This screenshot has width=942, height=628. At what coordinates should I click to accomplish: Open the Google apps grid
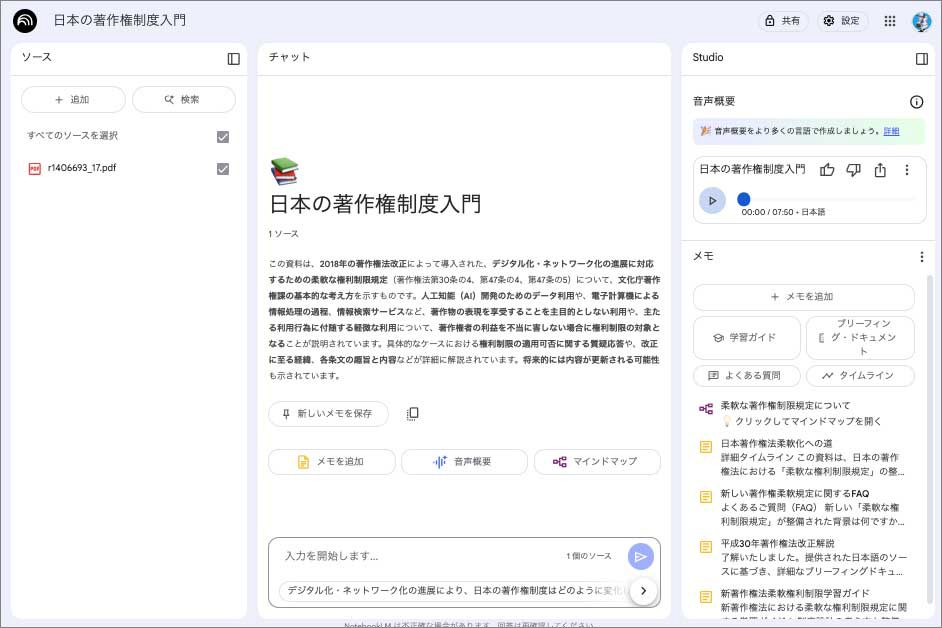(x=889, y=21)
